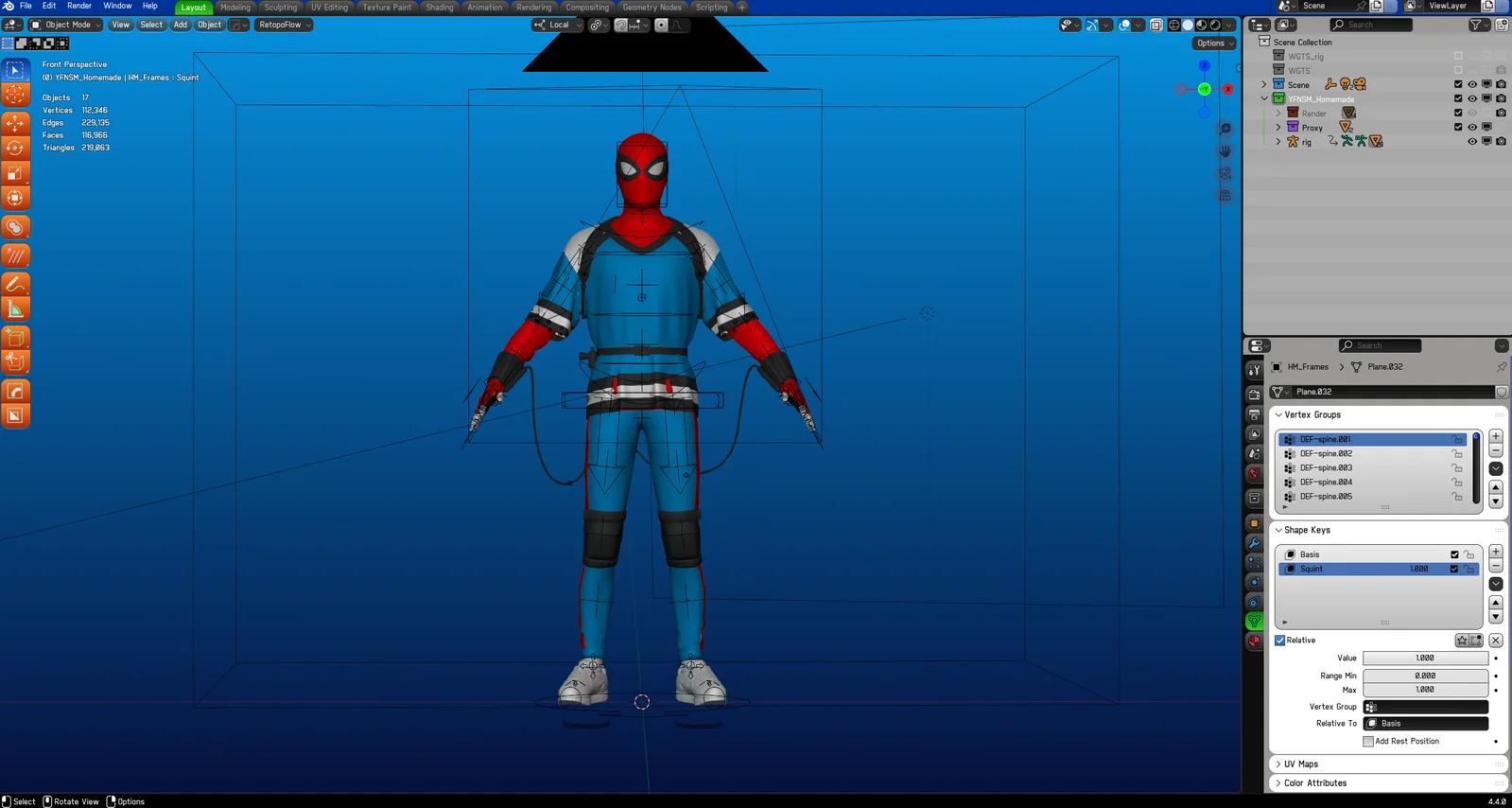Image resolution: width=1512 pixels, height=808 pixels.
Task: Click the pan view hand icon
Action: (x=1225, y=151)
